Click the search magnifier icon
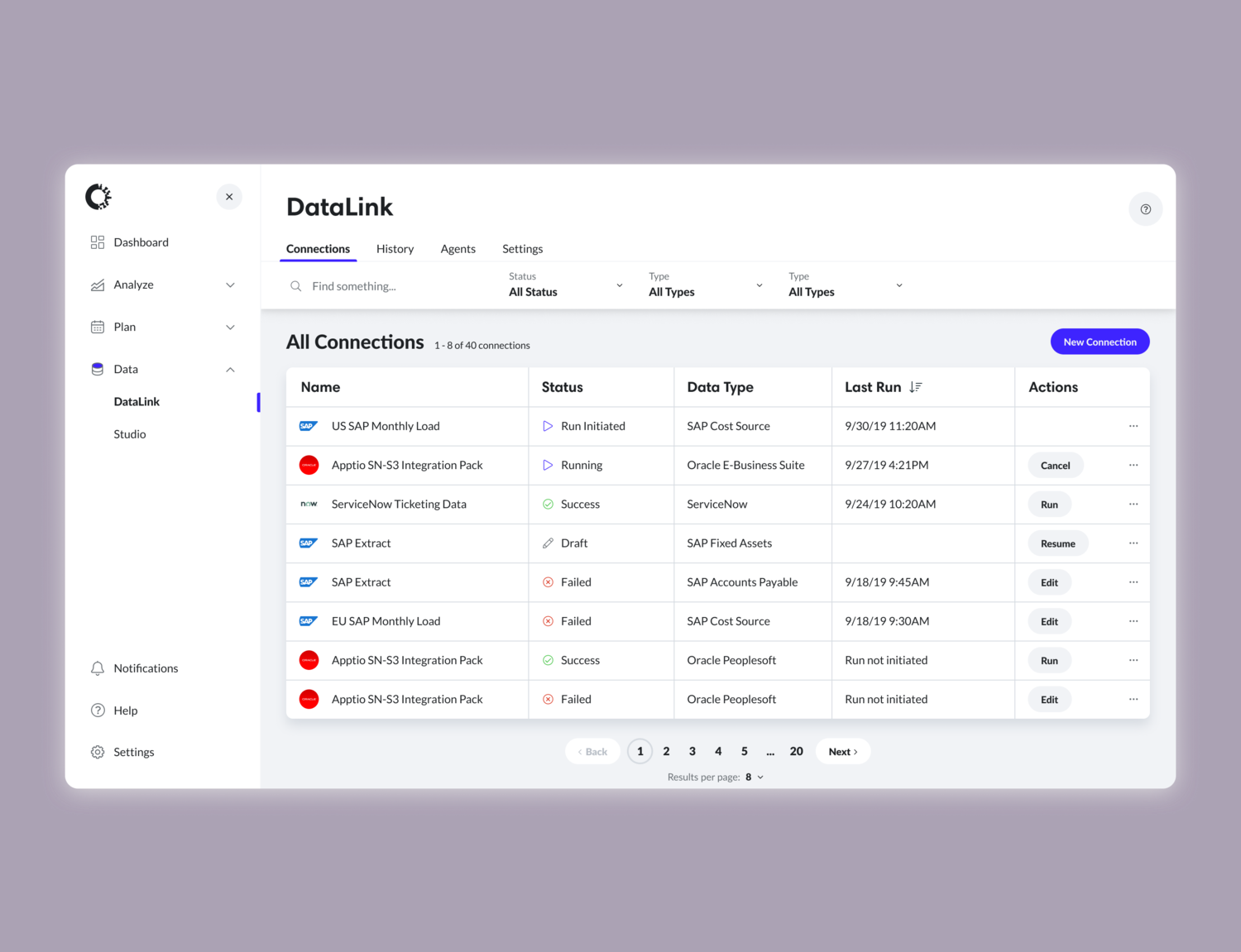 [x=296, y=285]
